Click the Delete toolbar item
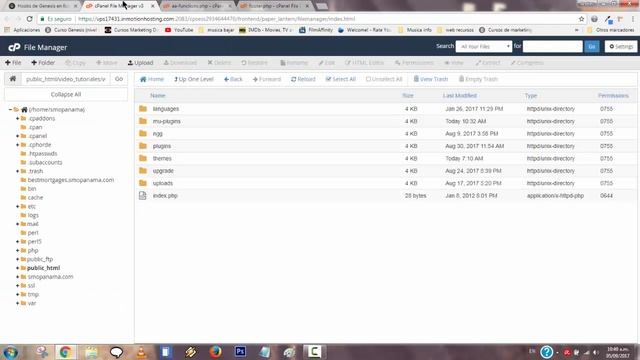The height and width of the screenshot is (360, 640). [x=219, y=63]
